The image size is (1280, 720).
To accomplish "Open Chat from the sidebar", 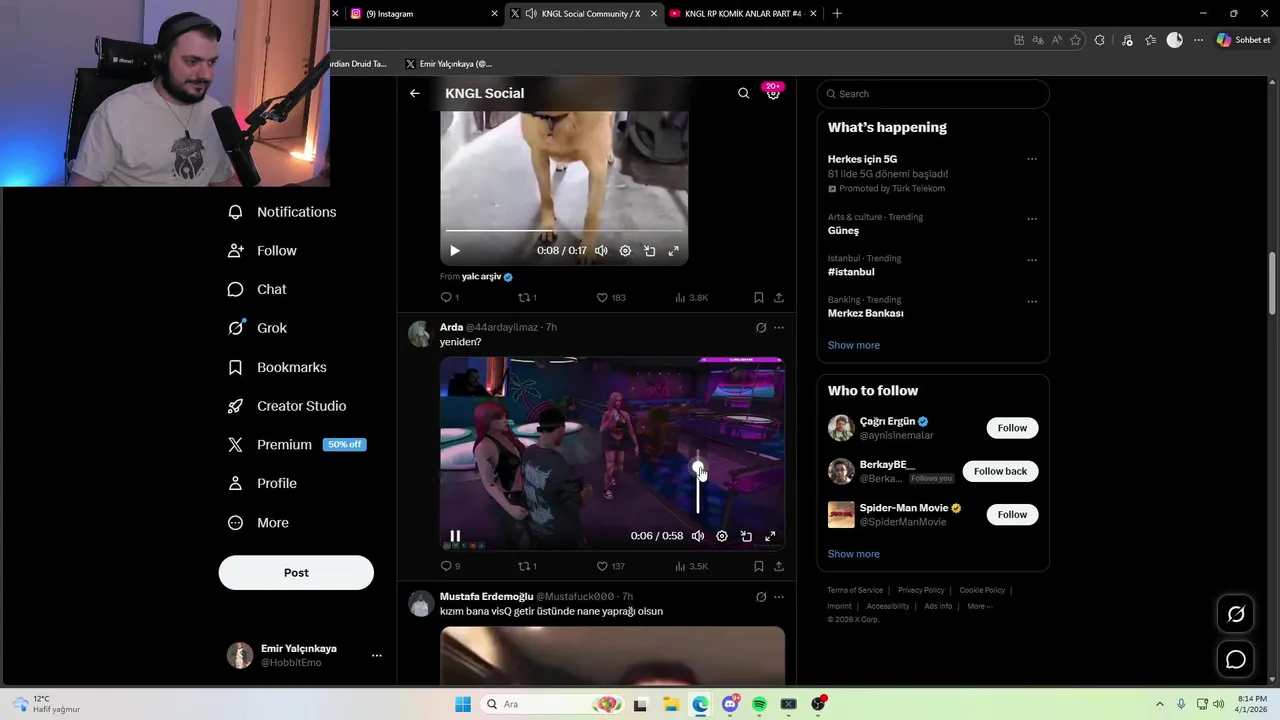I will tap(258, 289).
